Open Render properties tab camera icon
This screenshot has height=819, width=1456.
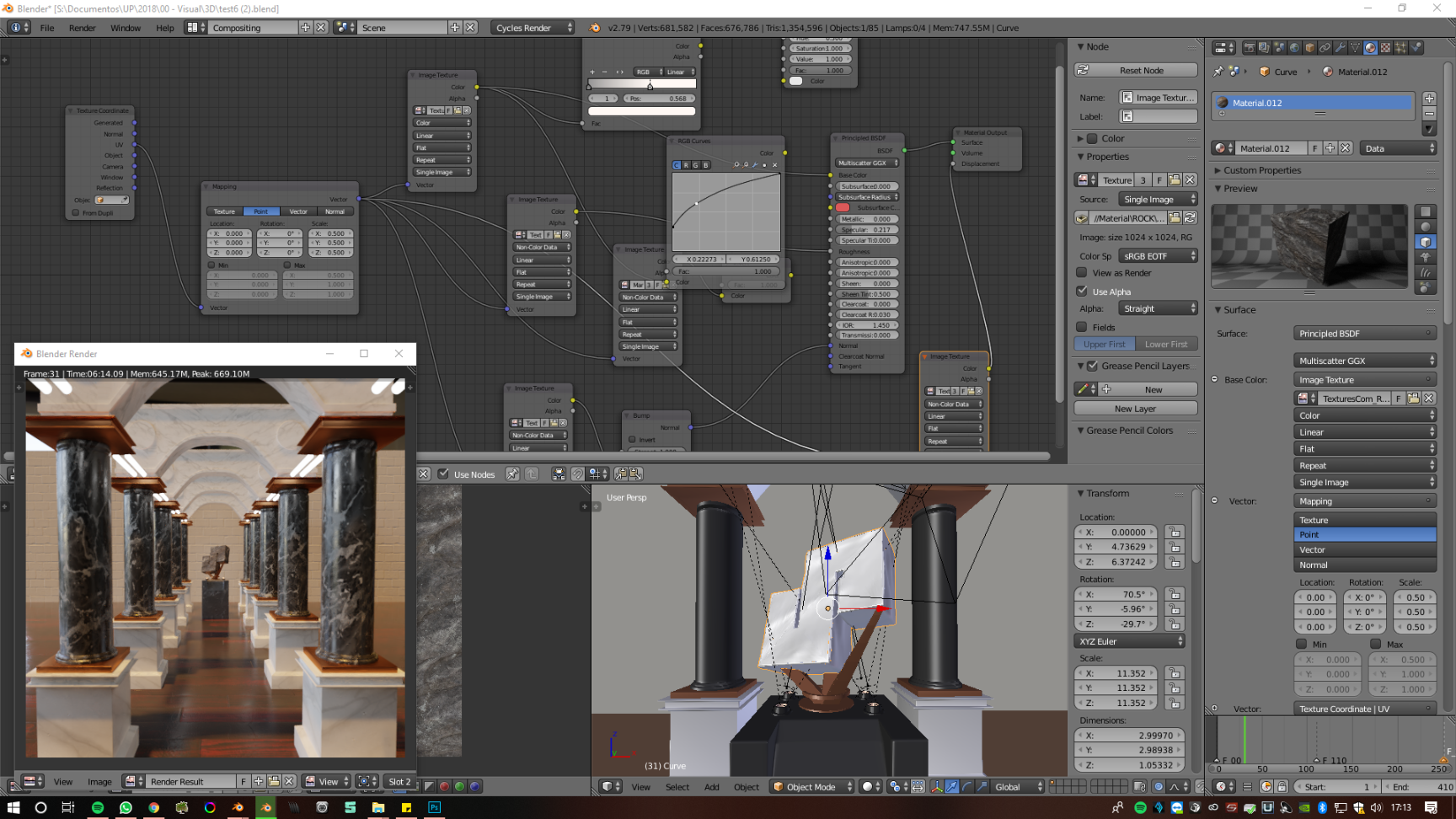(1250, 48)
